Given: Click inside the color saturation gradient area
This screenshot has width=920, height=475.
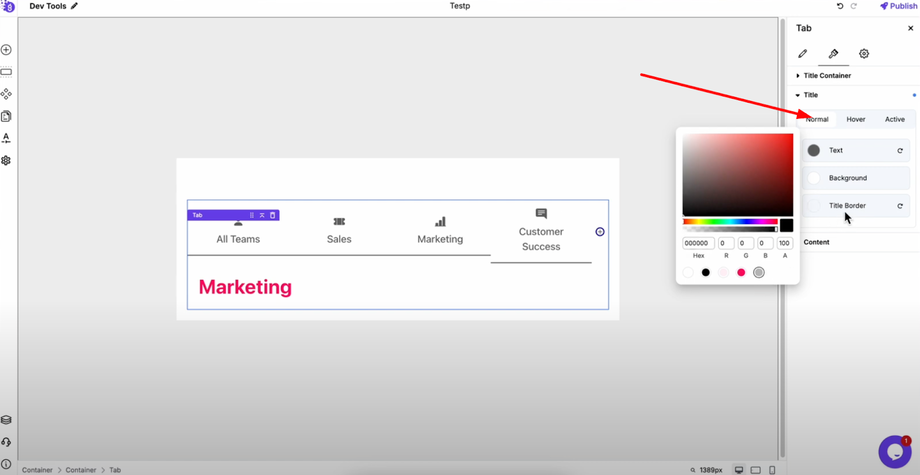Looking at the screenshot, I should (x=738, y=175).
